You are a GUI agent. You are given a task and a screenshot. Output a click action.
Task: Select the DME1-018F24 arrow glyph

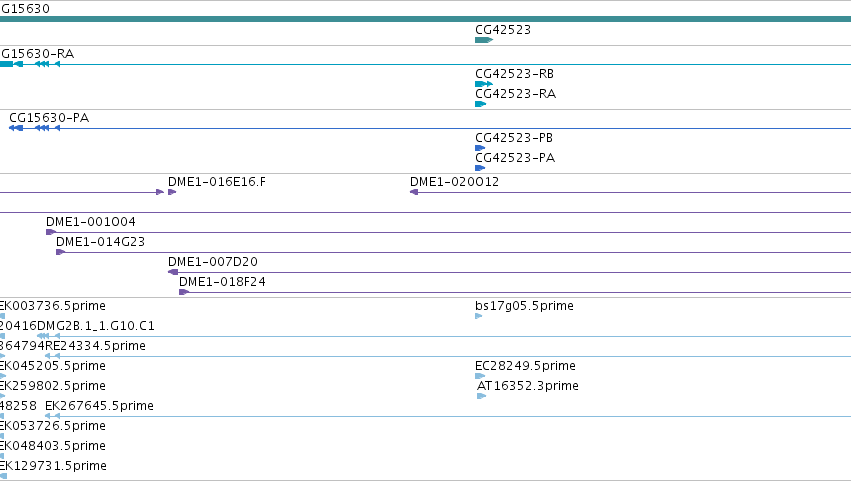[184, 293]
